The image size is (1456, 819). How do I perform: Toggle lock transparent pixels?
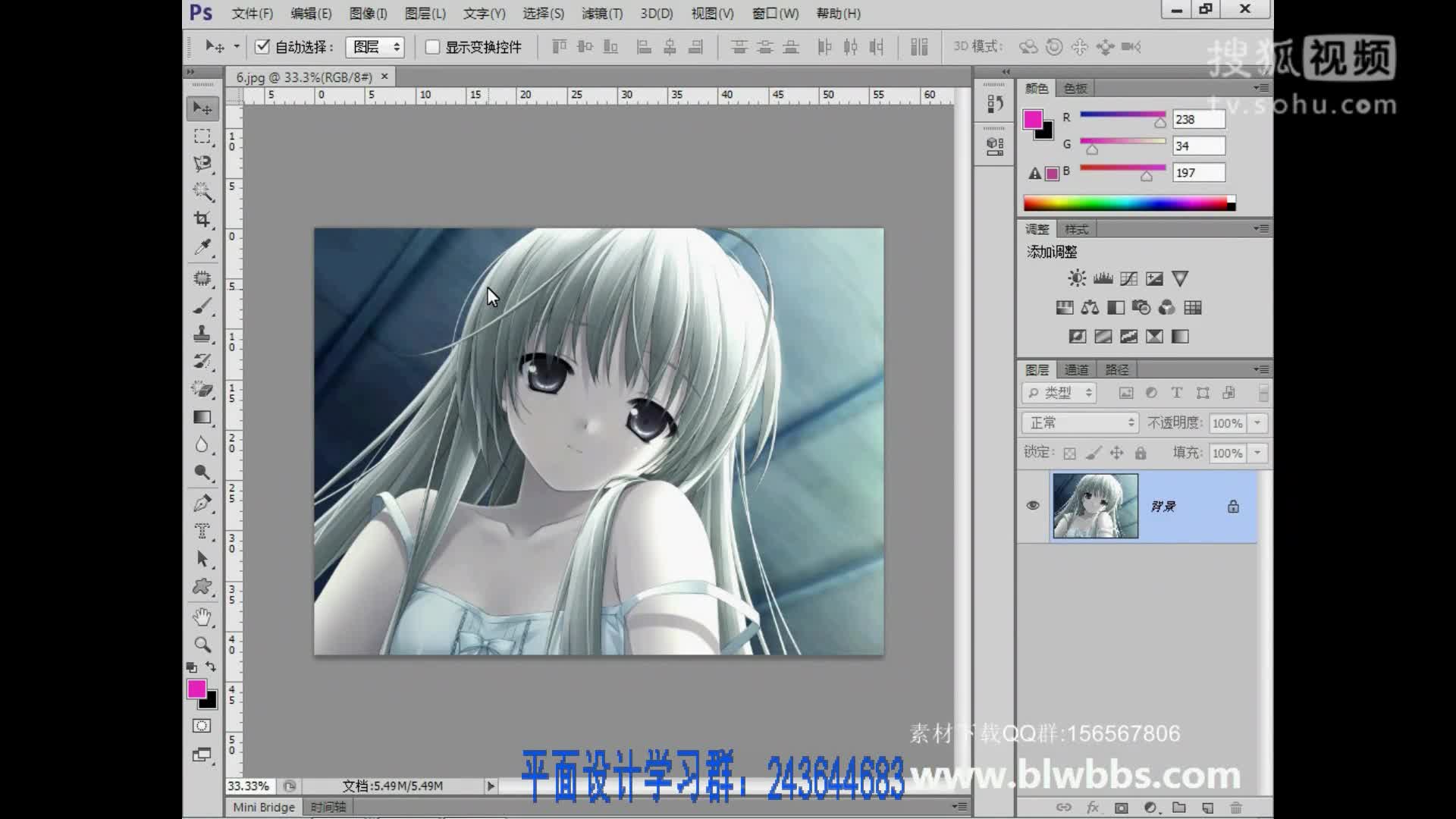point(1069,453)
